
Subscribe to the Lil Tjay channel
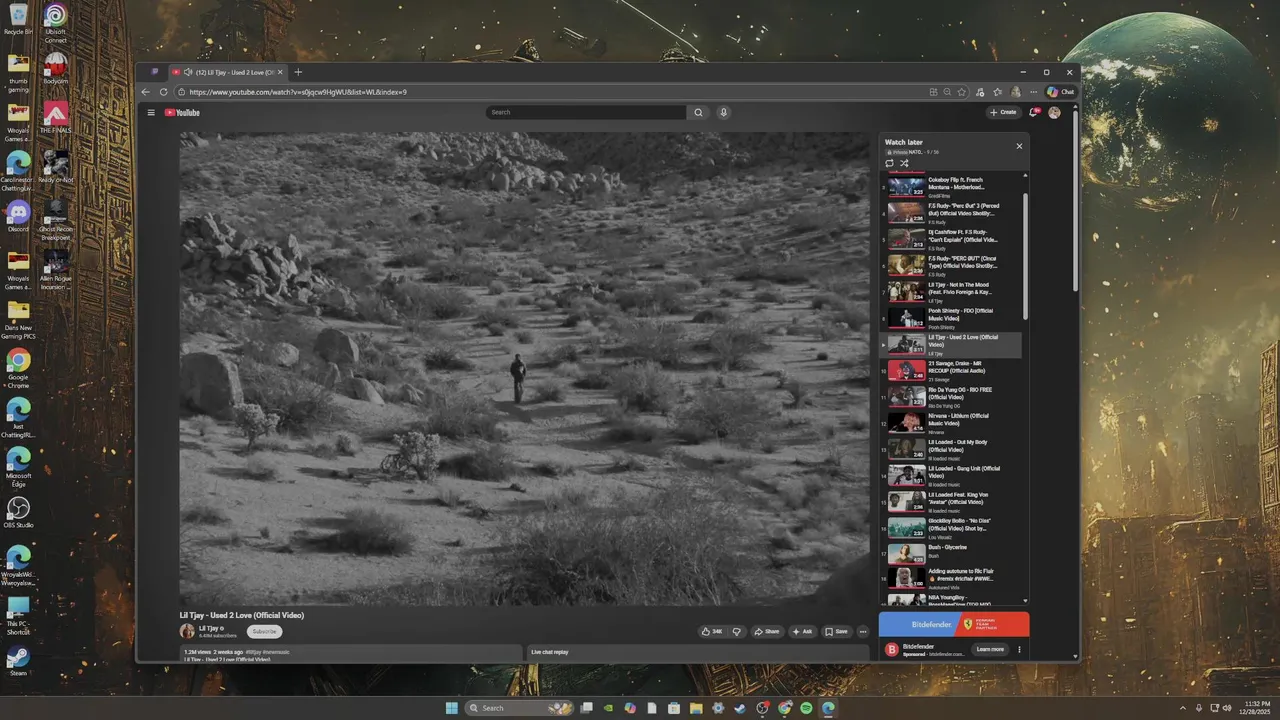(x=264, y=631)
